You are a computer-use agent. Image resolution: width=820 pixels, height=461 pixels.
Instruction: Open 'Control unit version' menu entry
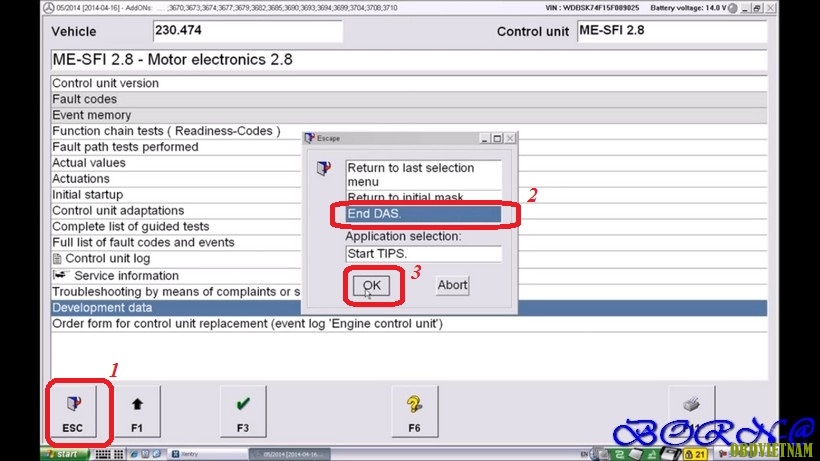point(409,83)
